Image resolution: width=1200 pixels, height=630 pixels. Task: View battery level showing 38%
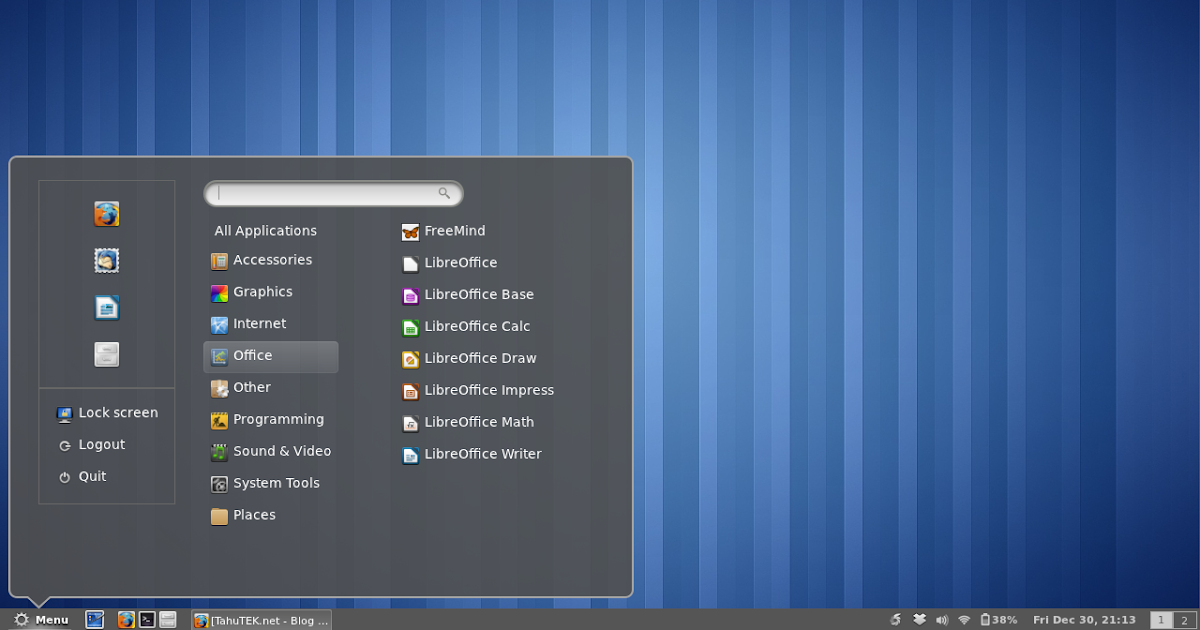995,620
